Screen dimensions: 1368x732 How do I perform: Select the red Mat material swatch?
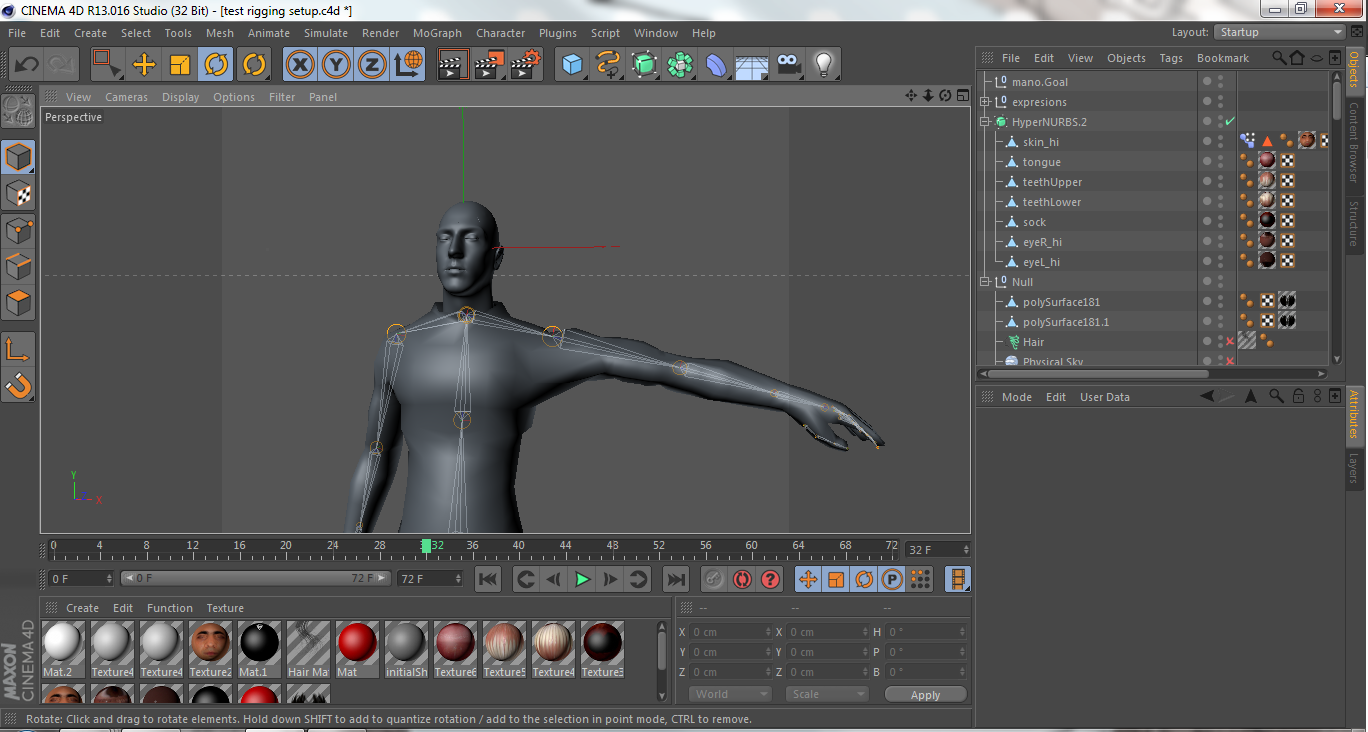[355, 641]
